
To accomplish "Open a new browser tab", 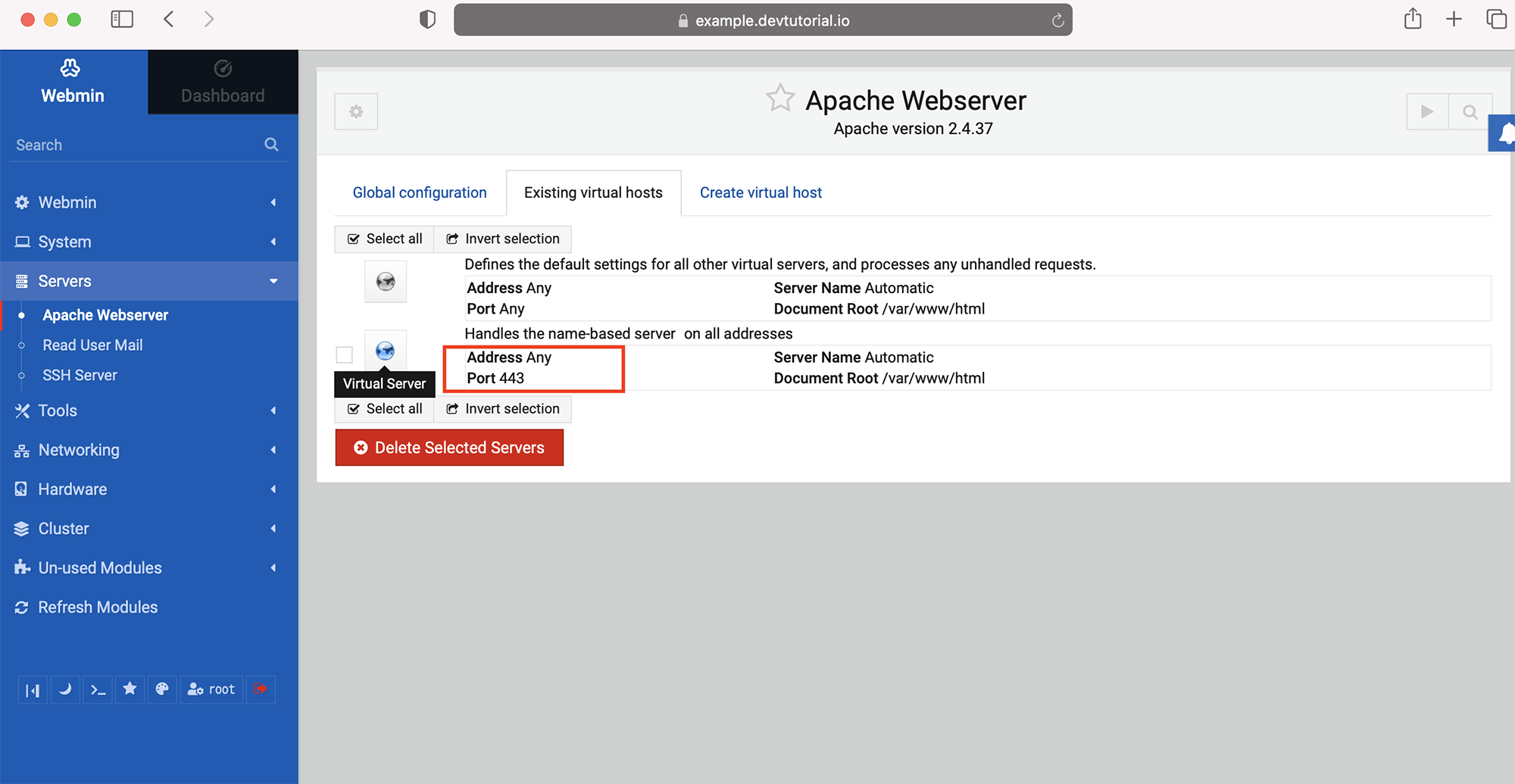I will click(1454, 20).
